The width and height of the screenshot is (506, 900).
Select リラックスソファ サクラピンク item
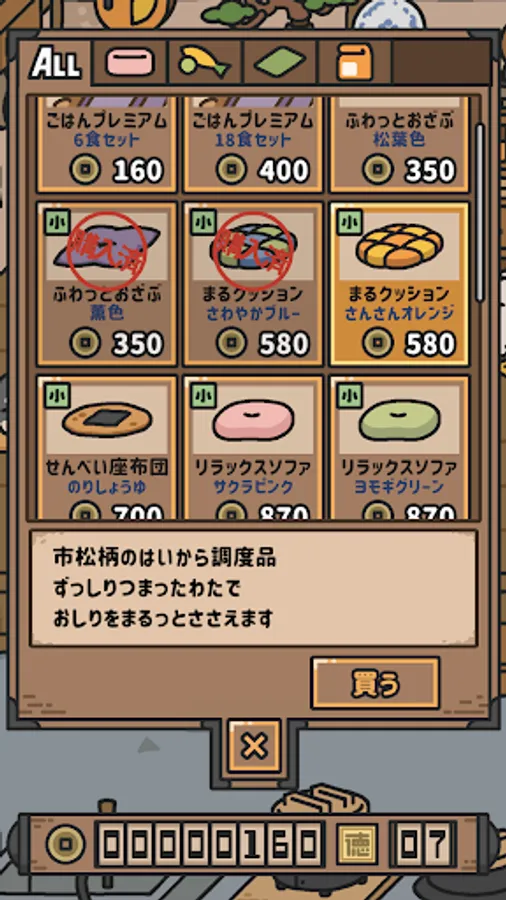click(x=253, y=448)
